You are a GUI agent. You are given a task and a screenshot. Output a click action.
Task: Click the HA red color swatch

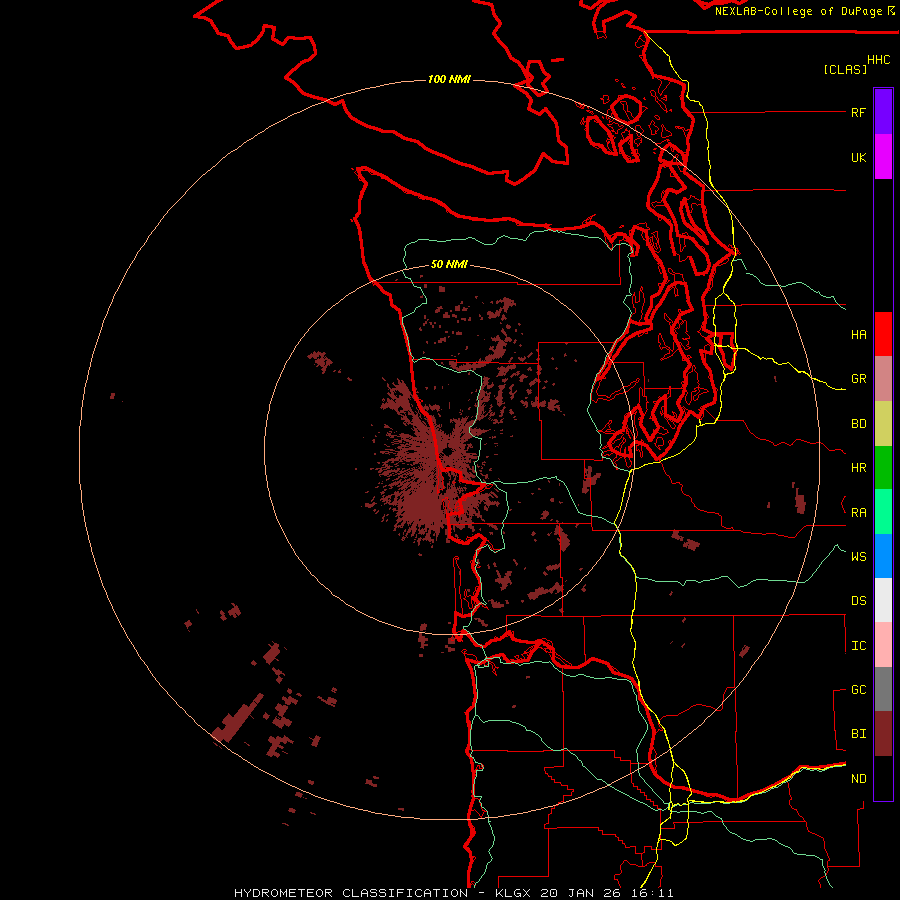[883, 334]
